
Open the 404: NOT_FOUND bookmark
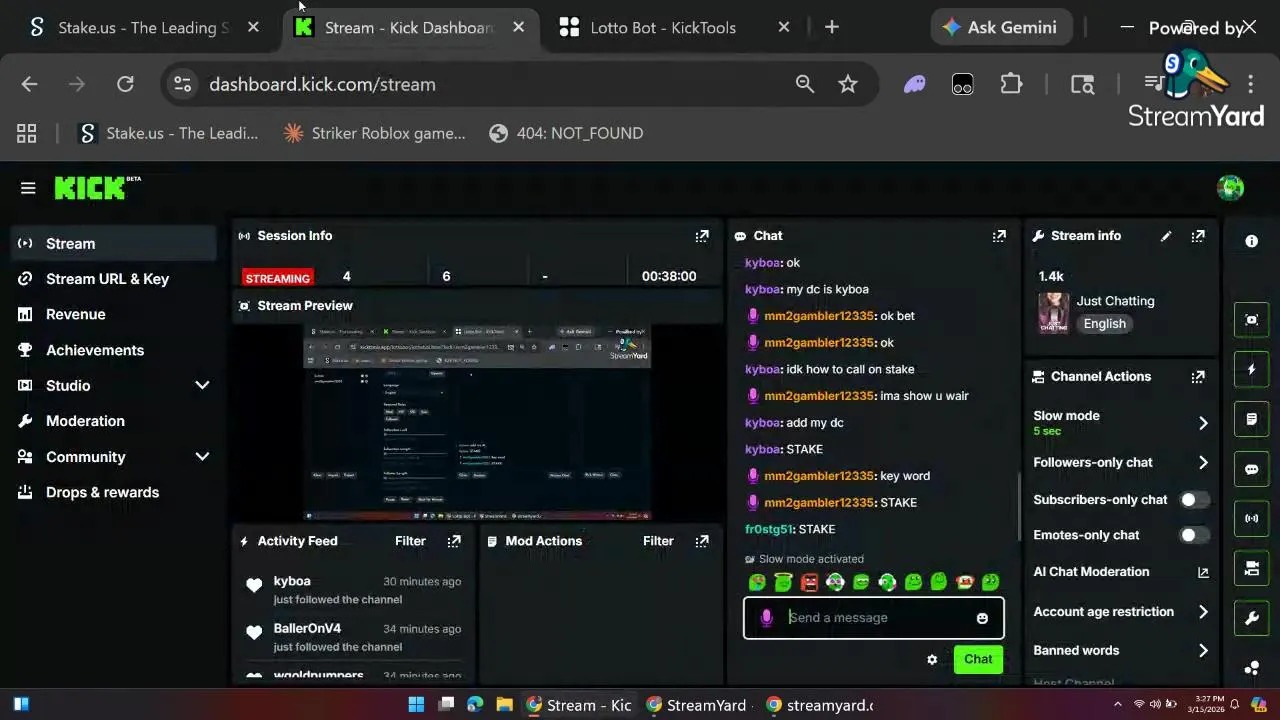coord(566,133)
